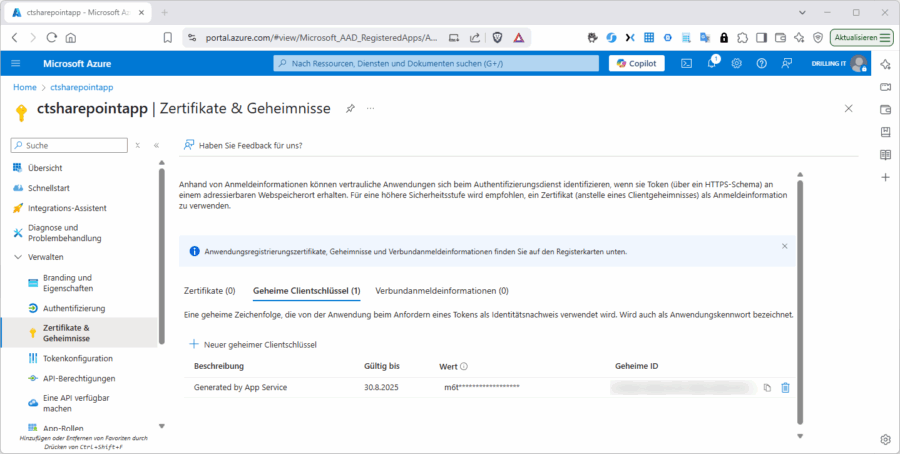900x454 pixels.
Task: Collapse the left navigation with double chevron
Action: 156,146
